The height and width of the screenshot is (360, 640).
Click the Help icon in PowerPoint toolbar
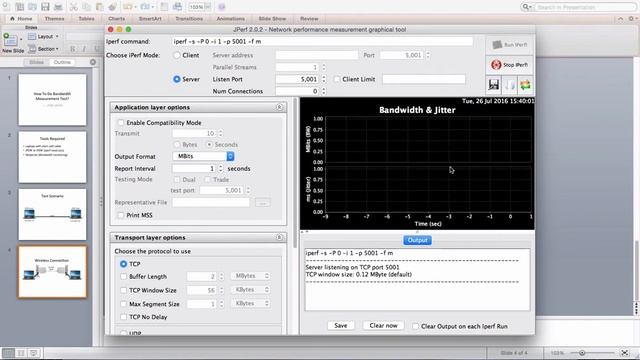(222, 7)
